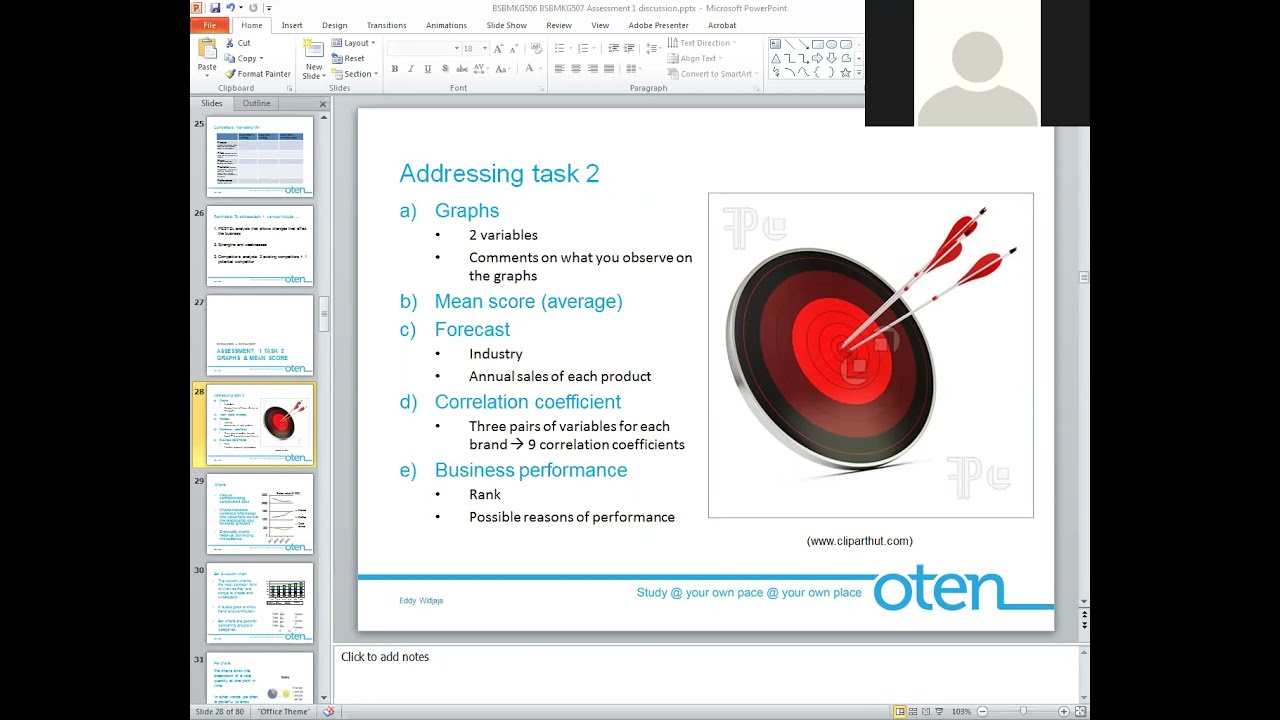Viewport: 1280px width, 720px height.
Task: Open the font name combo box
Action: click(423, 48)
